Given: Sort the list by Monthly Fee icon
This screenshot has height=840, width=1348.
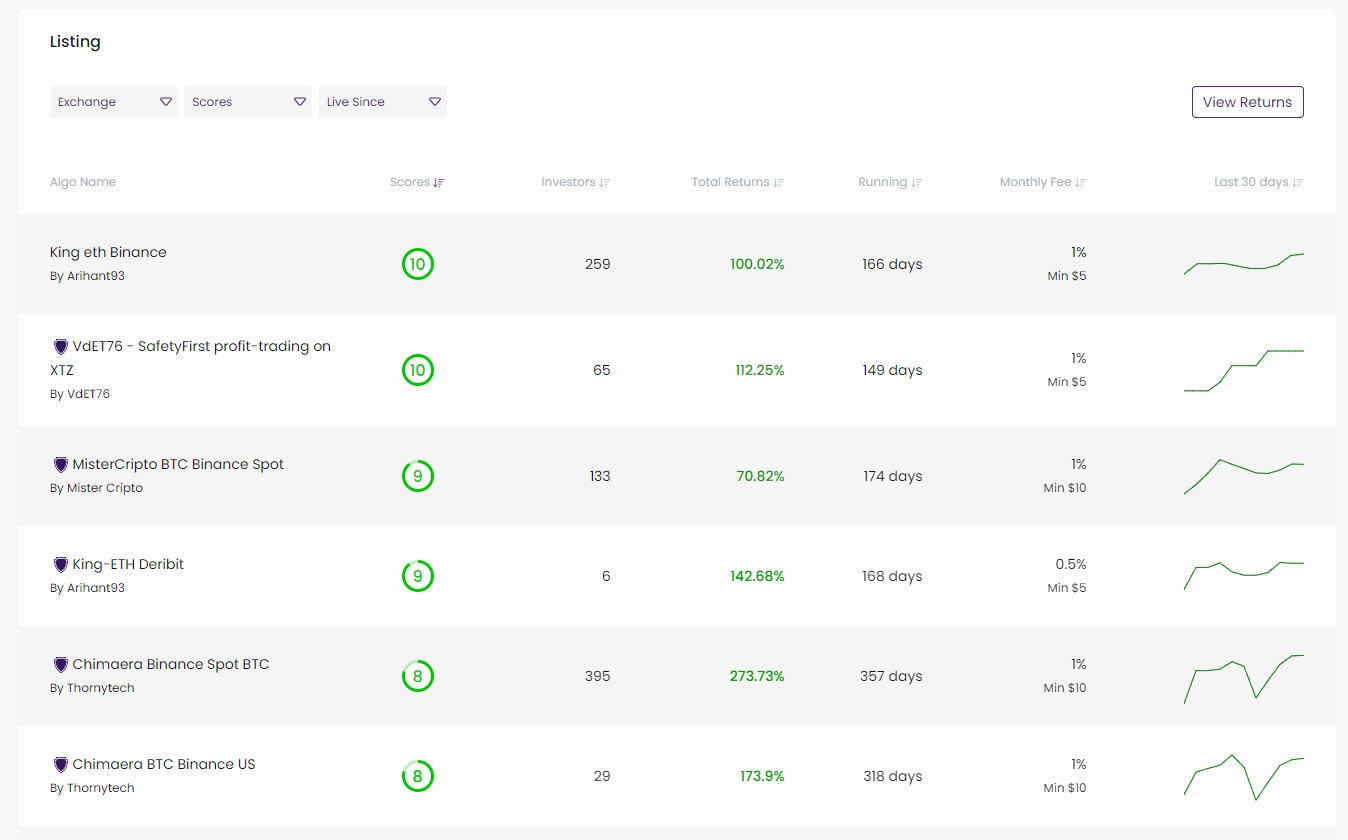Looking at the screenshot, I should point(1081,183).
